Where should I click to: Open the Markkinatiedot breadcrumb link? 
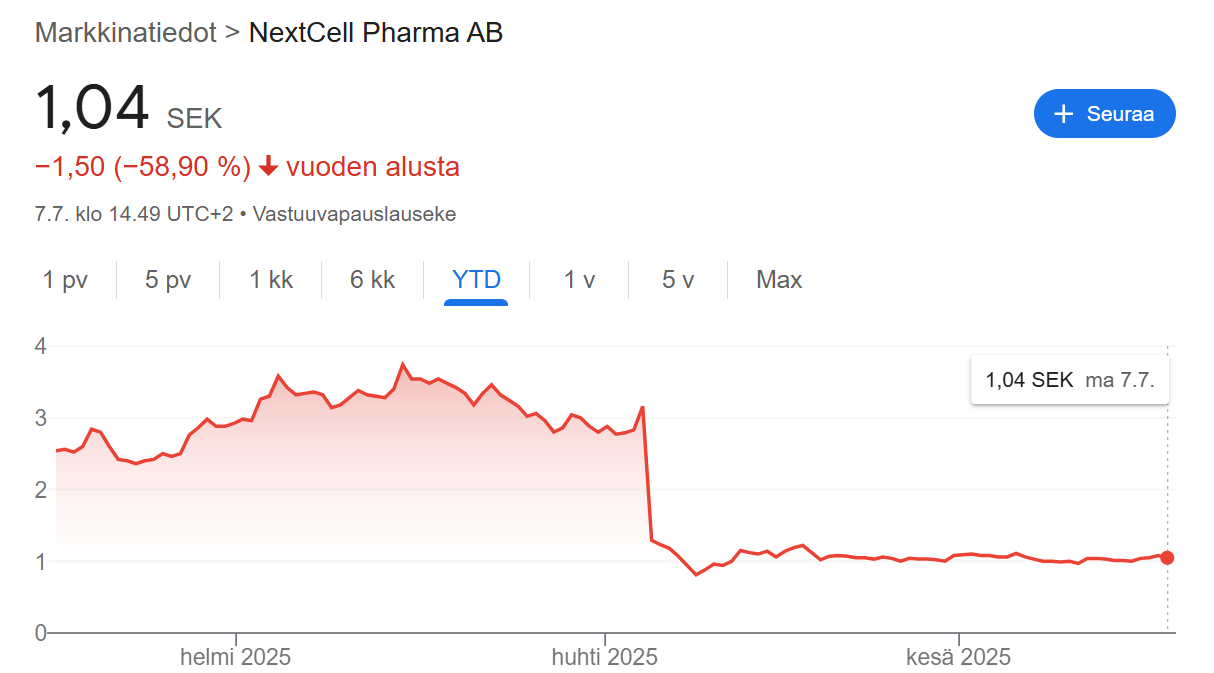(126, 33)
